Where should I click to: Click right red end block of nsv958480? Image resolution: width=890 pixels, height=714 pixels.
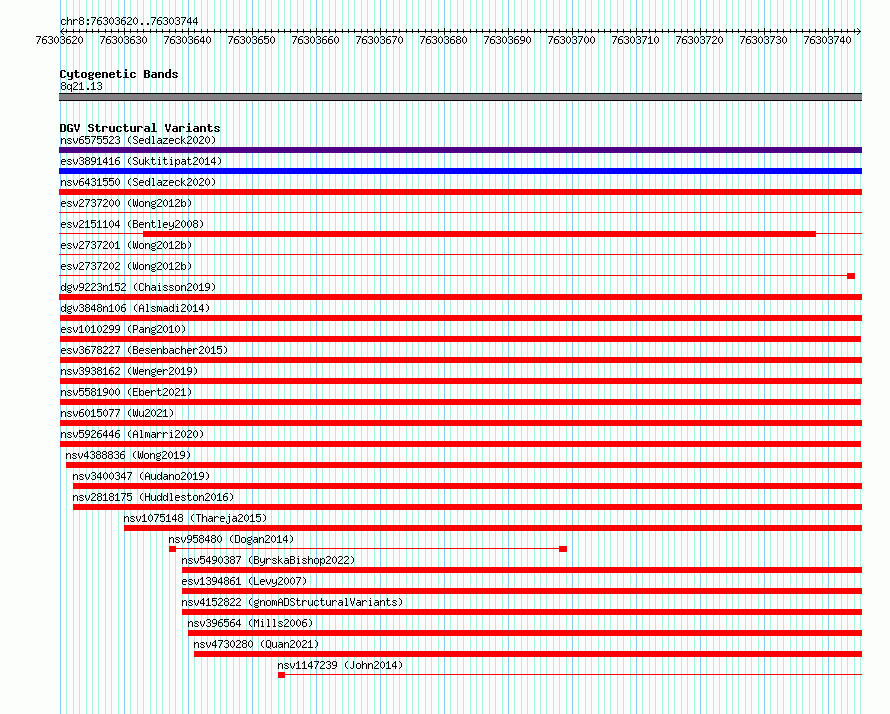[x=563, y=549]
